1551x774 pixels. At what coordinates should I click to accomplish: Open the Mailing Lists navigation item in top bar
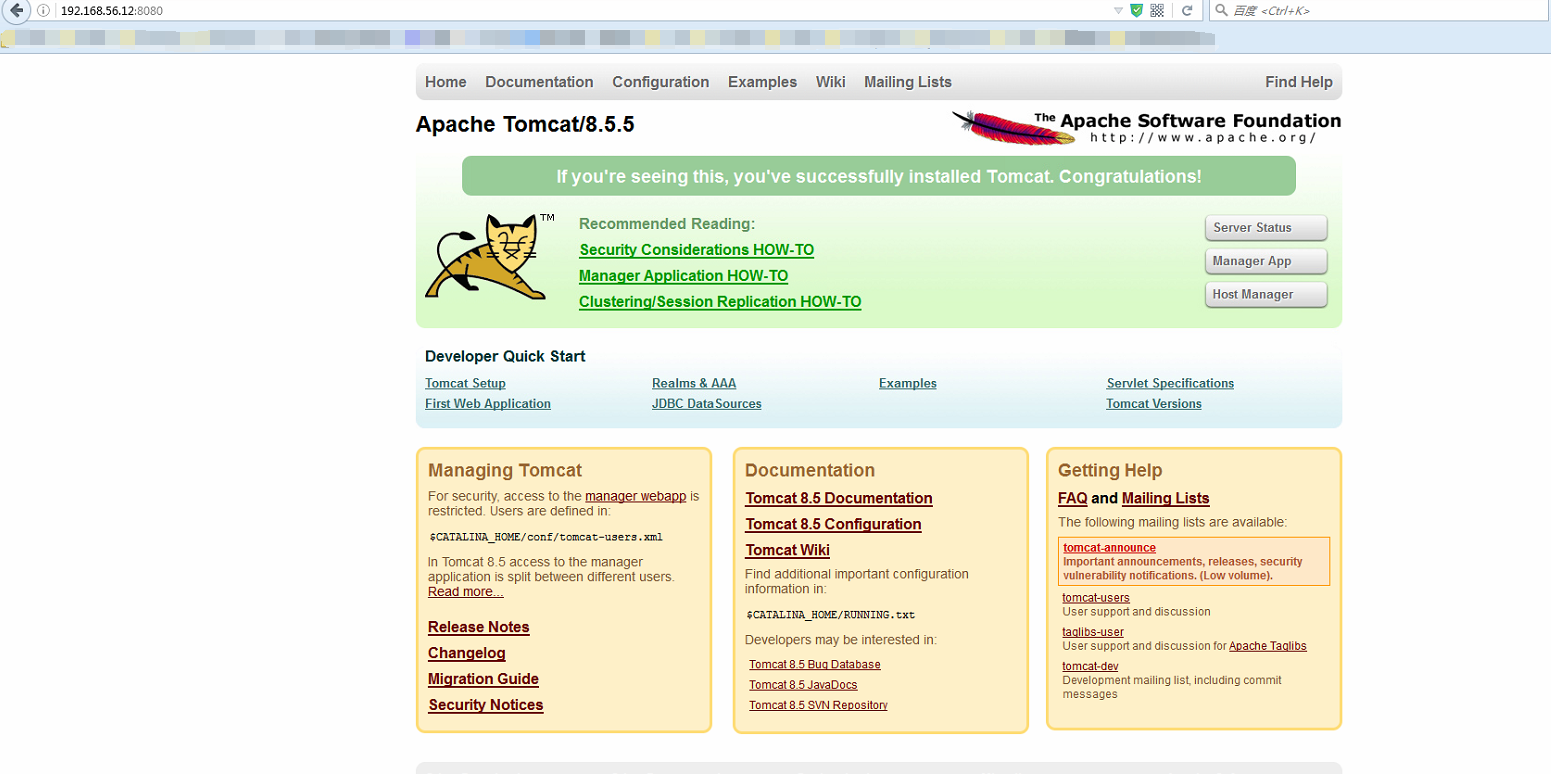coord(908,82)
